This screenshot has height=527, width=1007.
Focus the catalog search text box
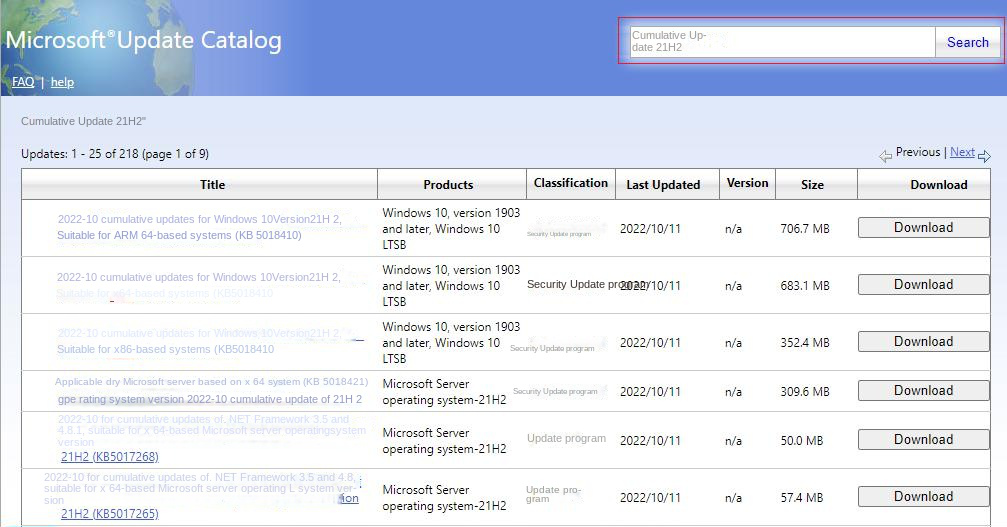click(782, 42)
